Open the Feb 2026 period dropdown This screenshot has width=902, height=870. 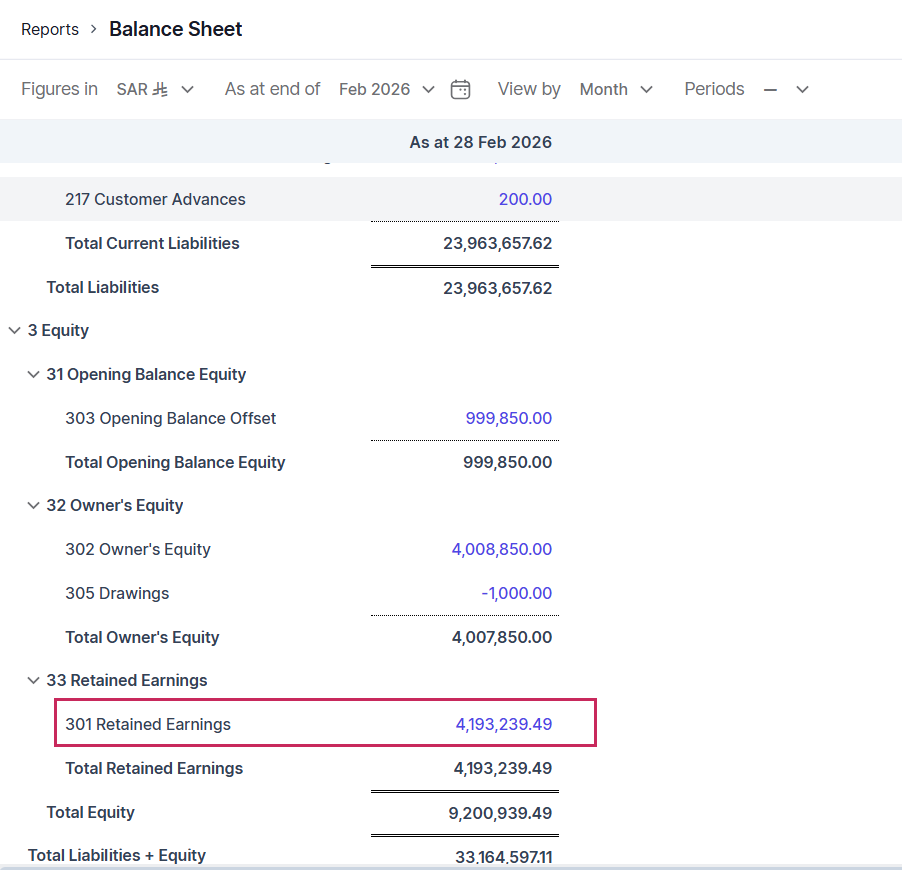[x=386, y=89]
